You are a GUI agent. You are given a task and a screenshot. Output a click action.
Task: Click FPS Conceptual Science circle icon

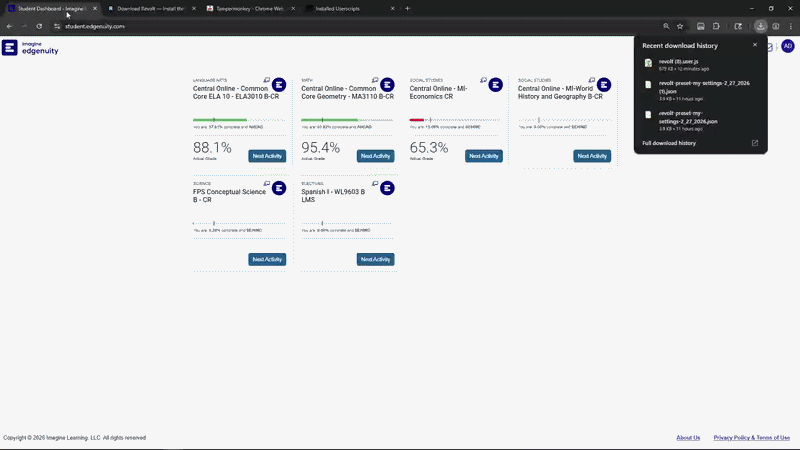click(279, 188)
